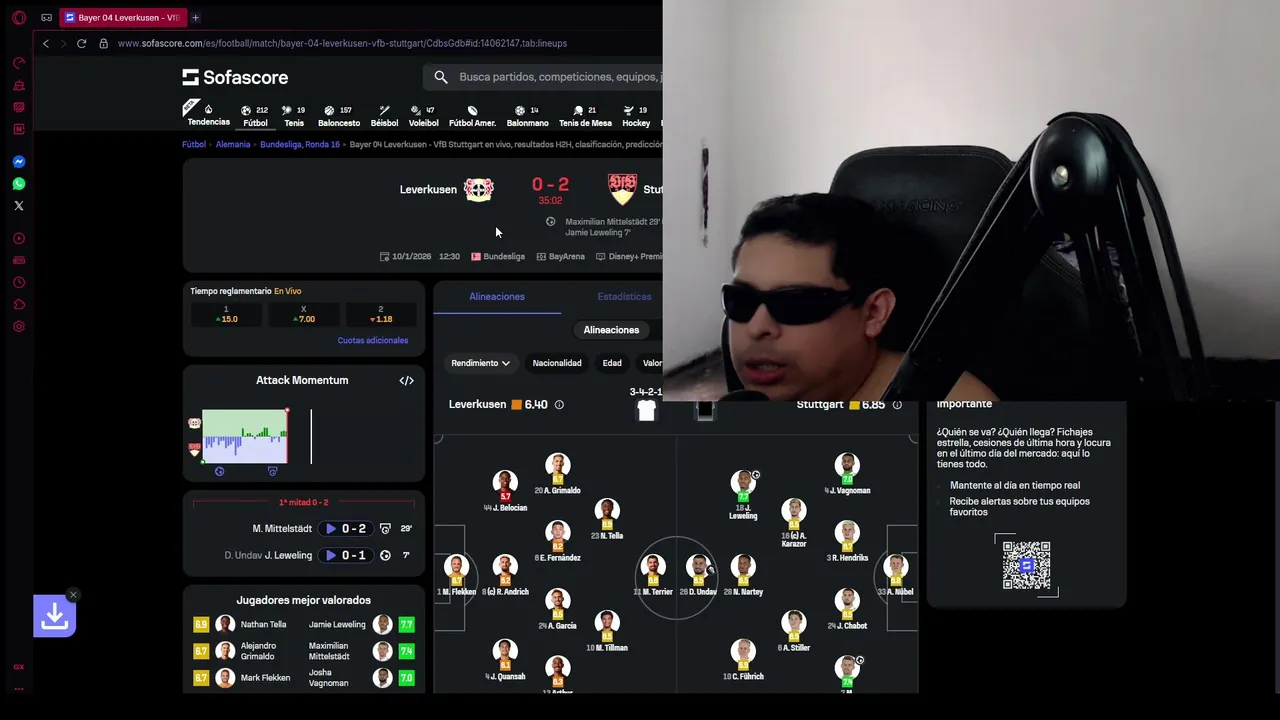1280x720 pixels.
Task: Open the Opera main menu logo
Action: click(x=18, y=18)
